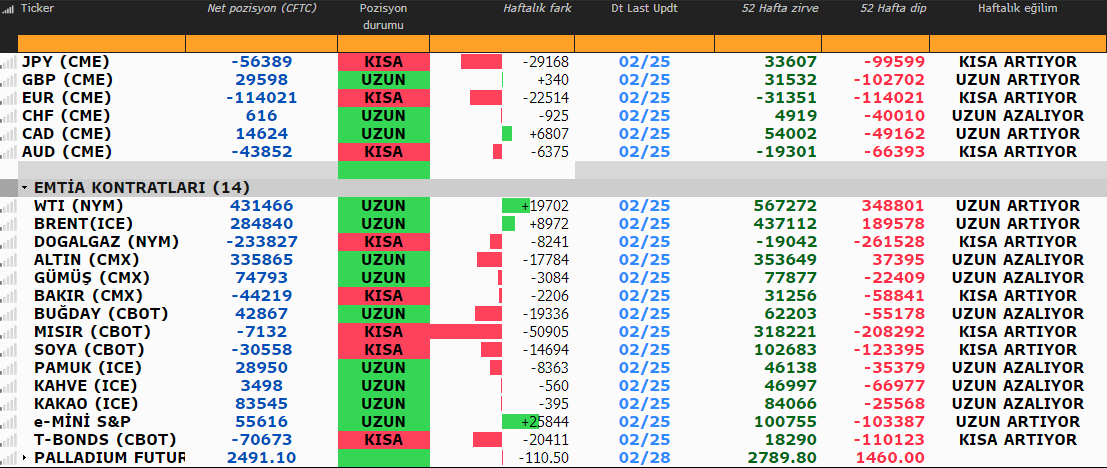This screenshot has width=1107, height=468.
Task: Click the Haftalık eğilim column header
Action: click(1017, 8)
